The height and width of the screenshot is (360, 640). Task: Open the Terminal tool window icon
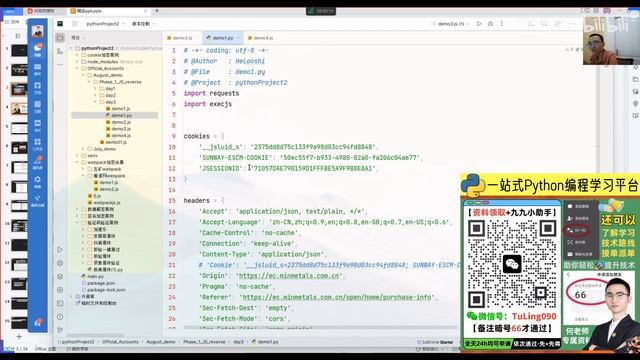coord(60,303)
